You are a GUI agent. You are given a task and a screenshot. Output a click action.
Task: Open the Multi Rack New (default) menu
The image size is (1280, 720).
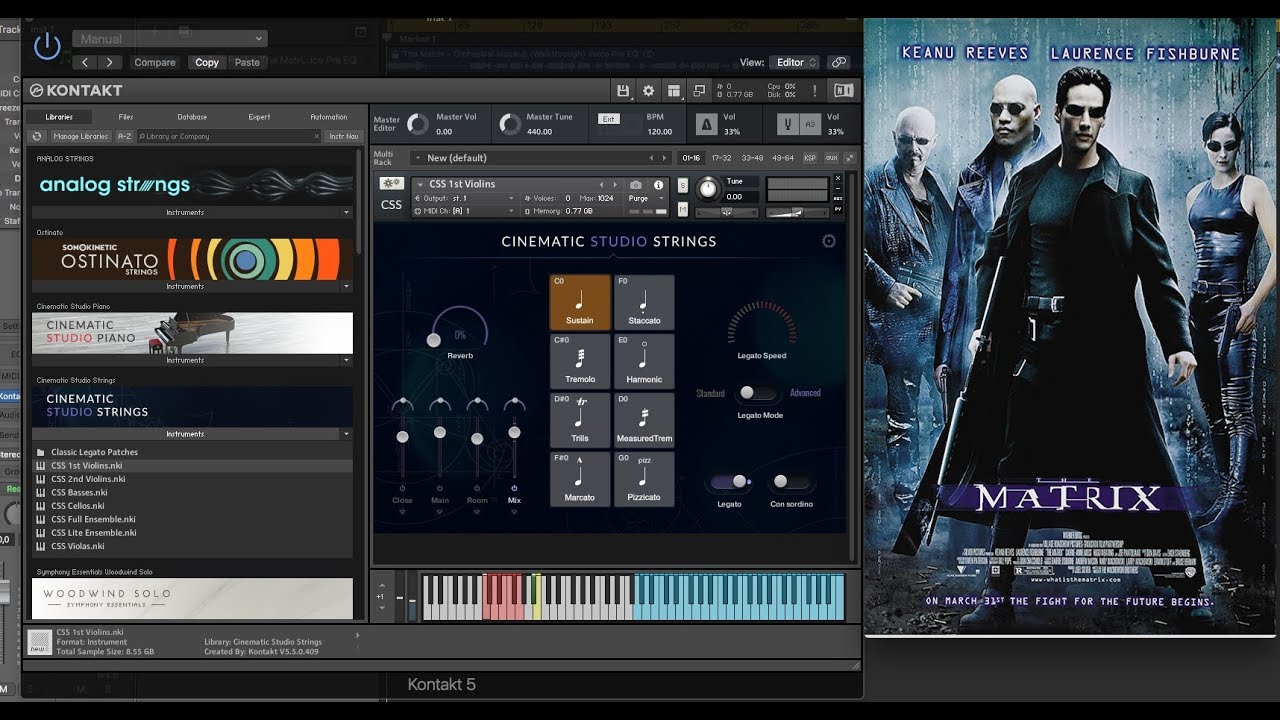click(x=540, y=158)
